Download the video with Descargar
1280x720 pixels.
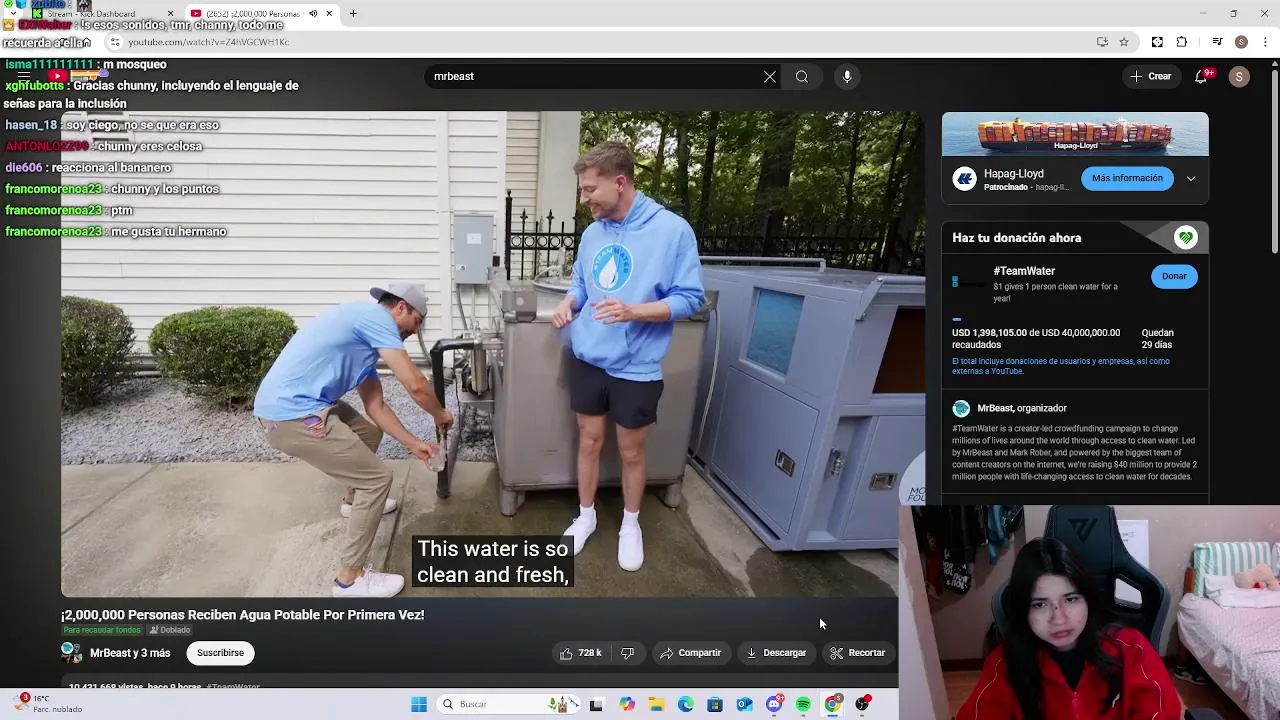[776, 653]
